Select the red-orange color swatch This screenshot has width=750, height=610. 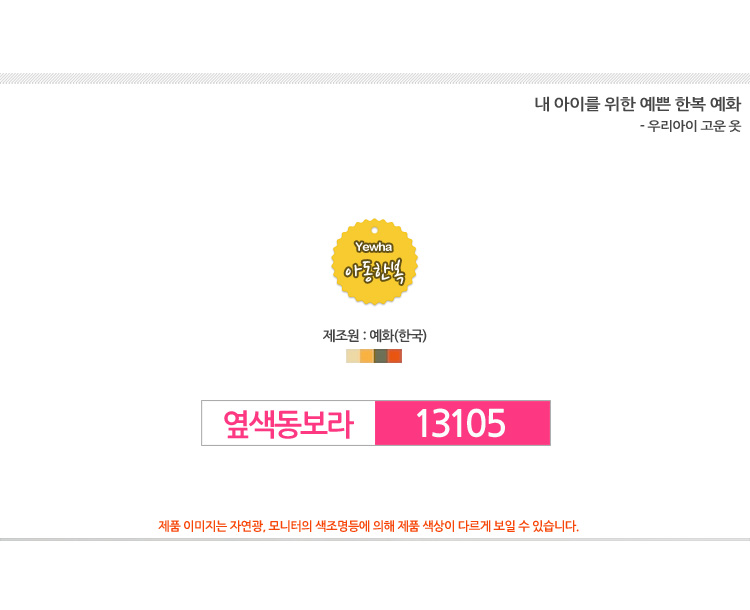pyautogui.click(x=395, y=356)
